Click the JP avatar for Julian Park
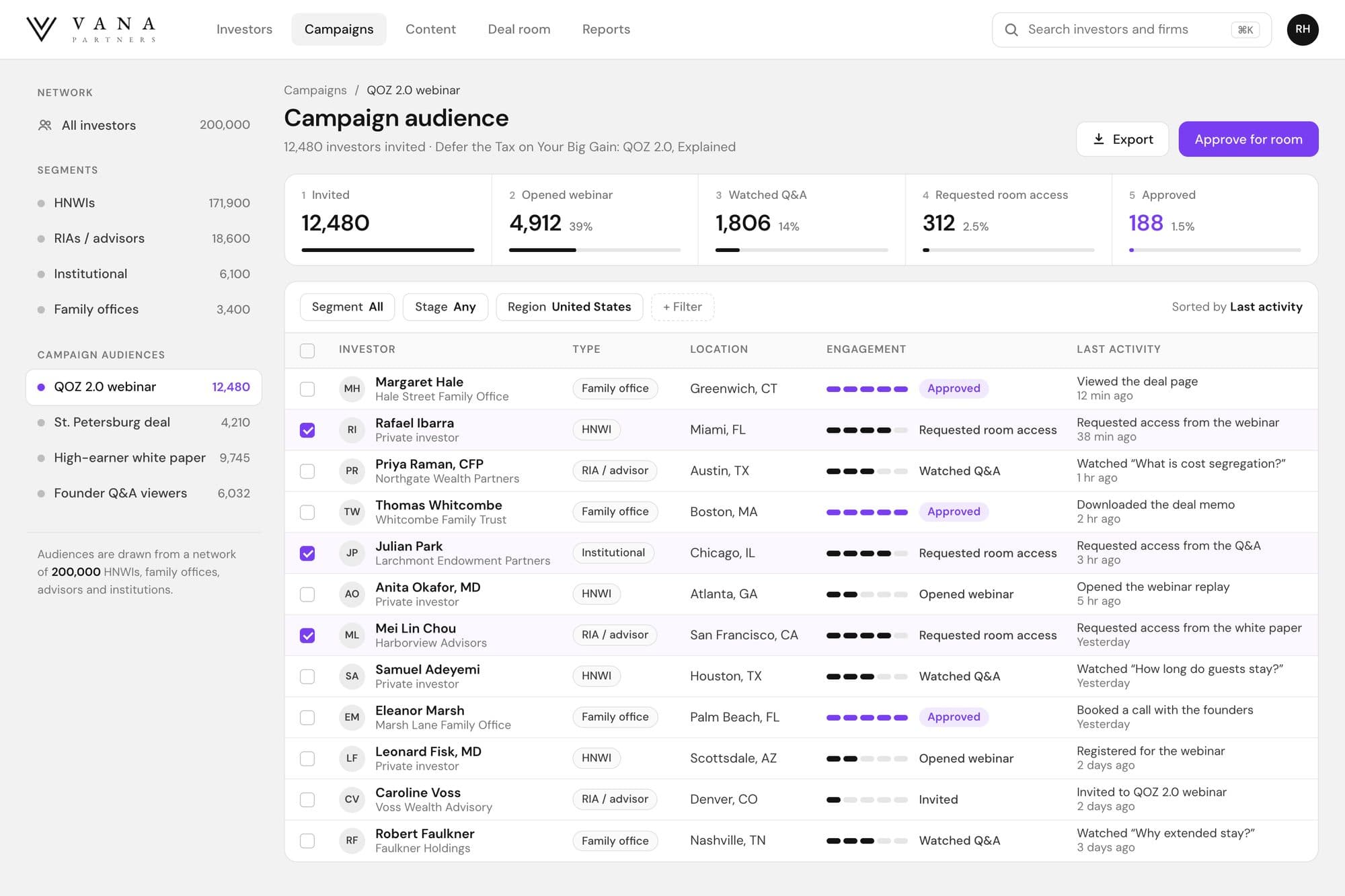Screen dimensions: 1345x896 click(x=352, y=553)
